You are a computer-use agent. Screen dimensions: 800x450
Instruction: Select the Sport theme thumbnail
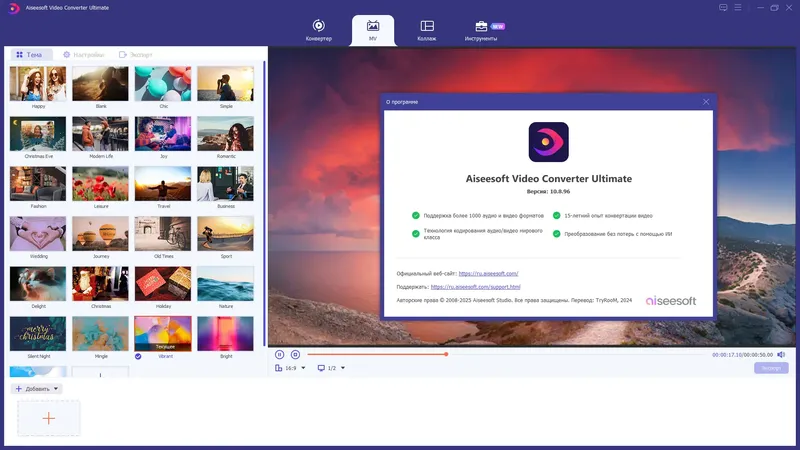(x=226, y=234)
